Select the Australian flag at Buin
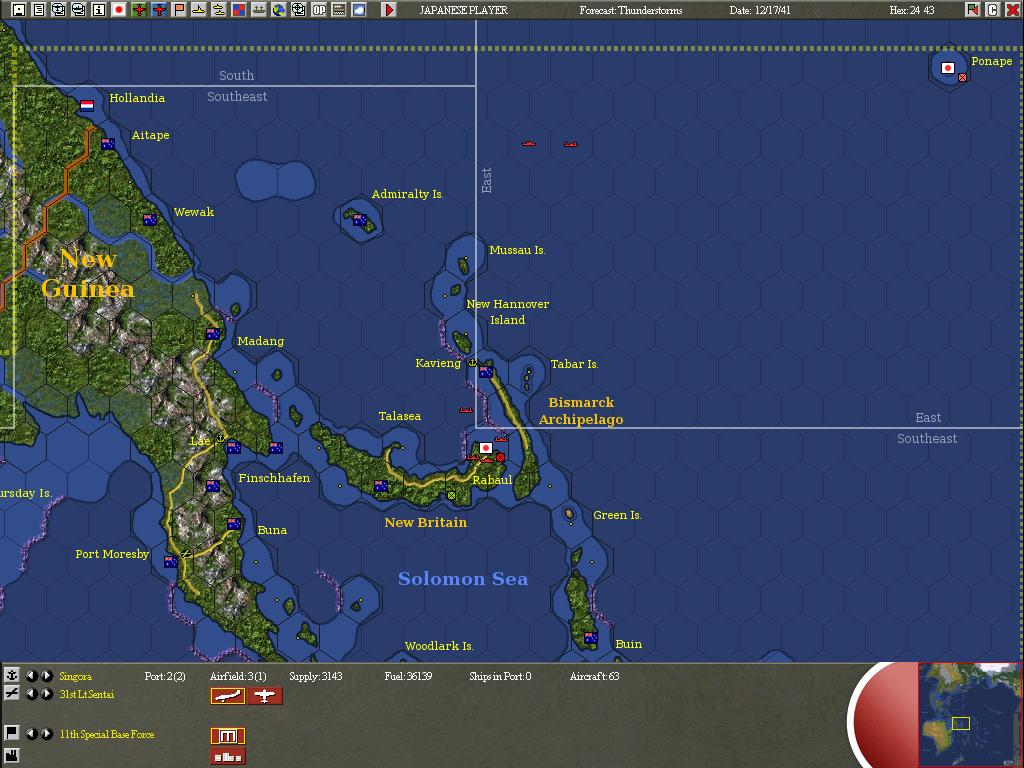 tap(590, 637)
